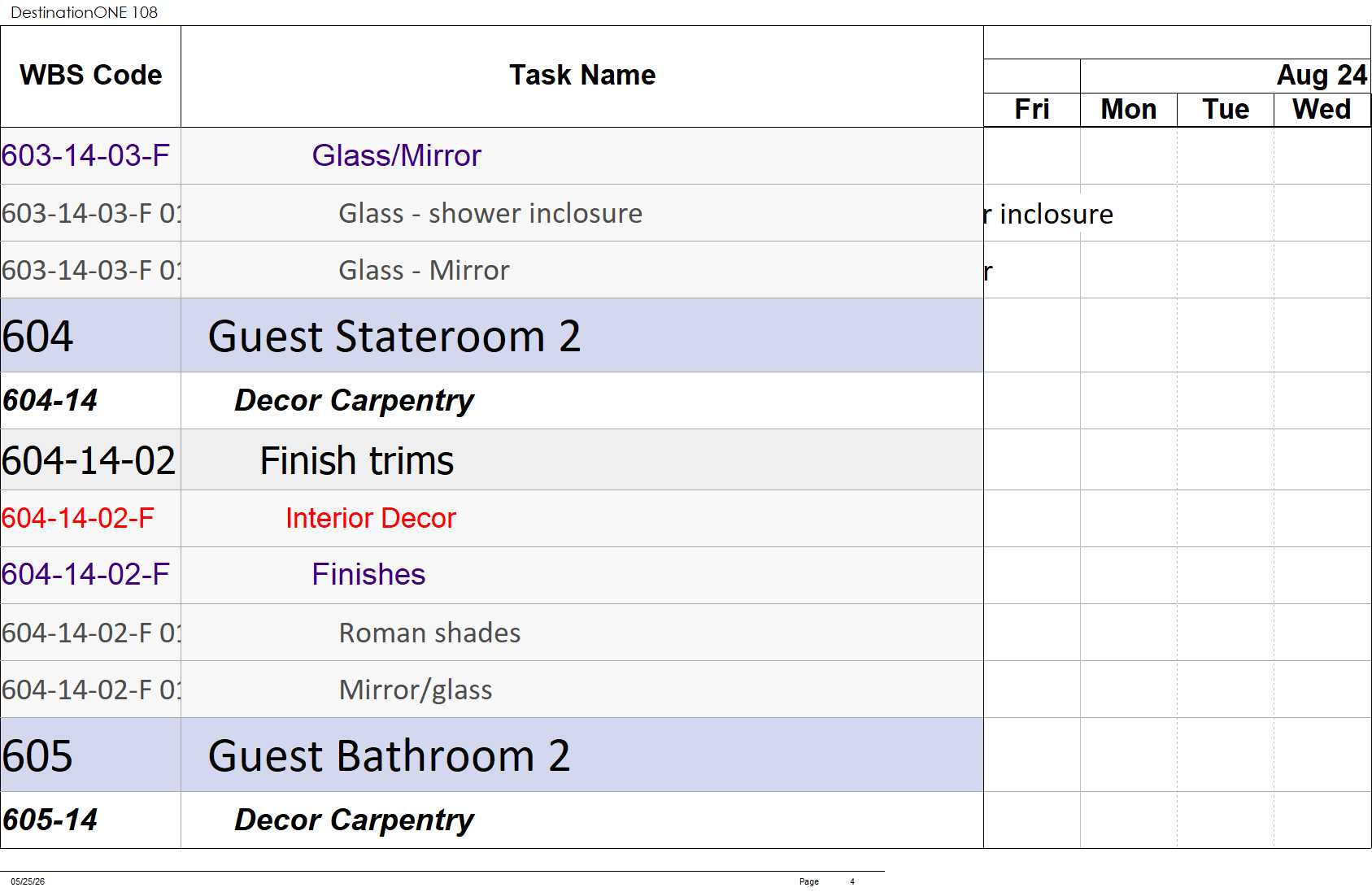Select the Roman shades task
The image size is (1372, 892).
[x=429, y=633]
